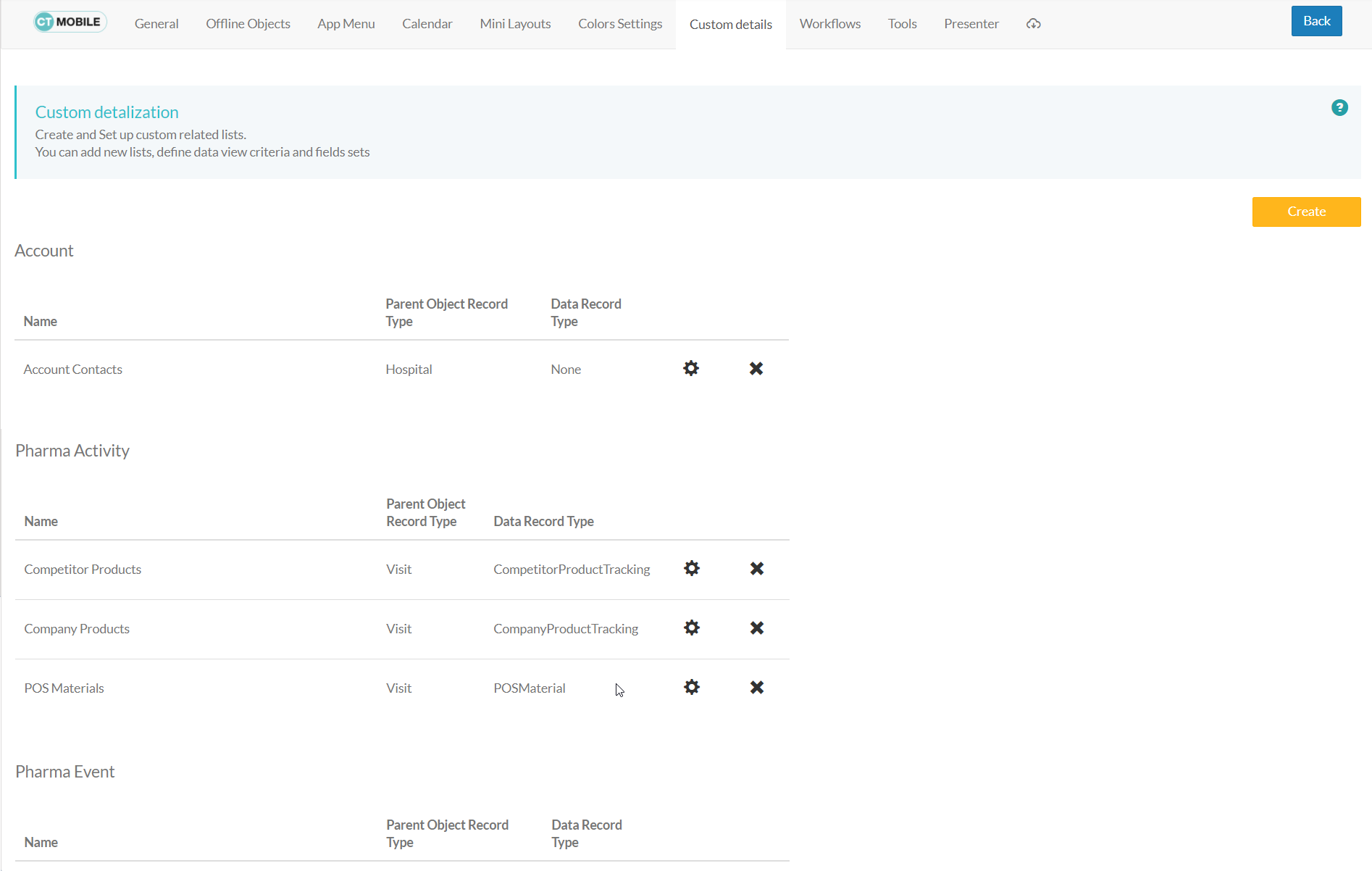
Task: Delete the Company Products row
Action: (756, 628)
